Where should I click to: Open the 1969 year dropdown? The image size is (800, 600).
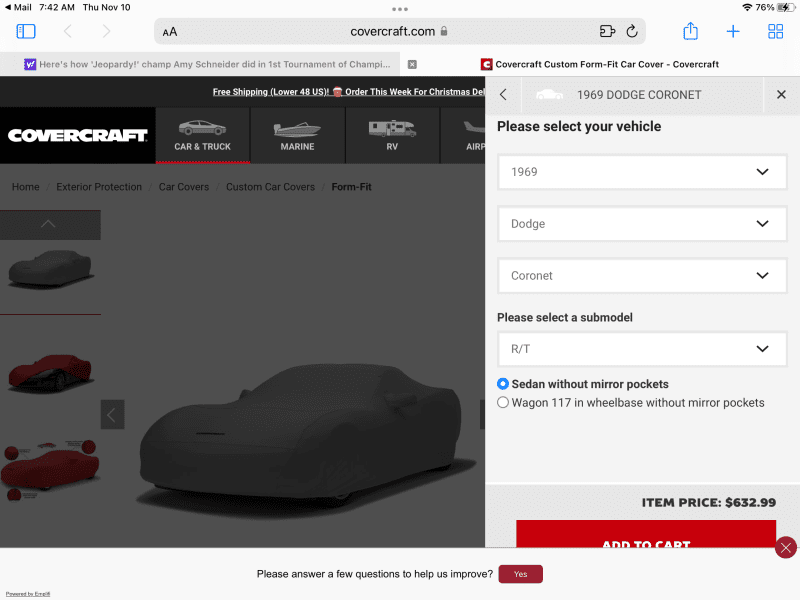click(x=642, y=172)
